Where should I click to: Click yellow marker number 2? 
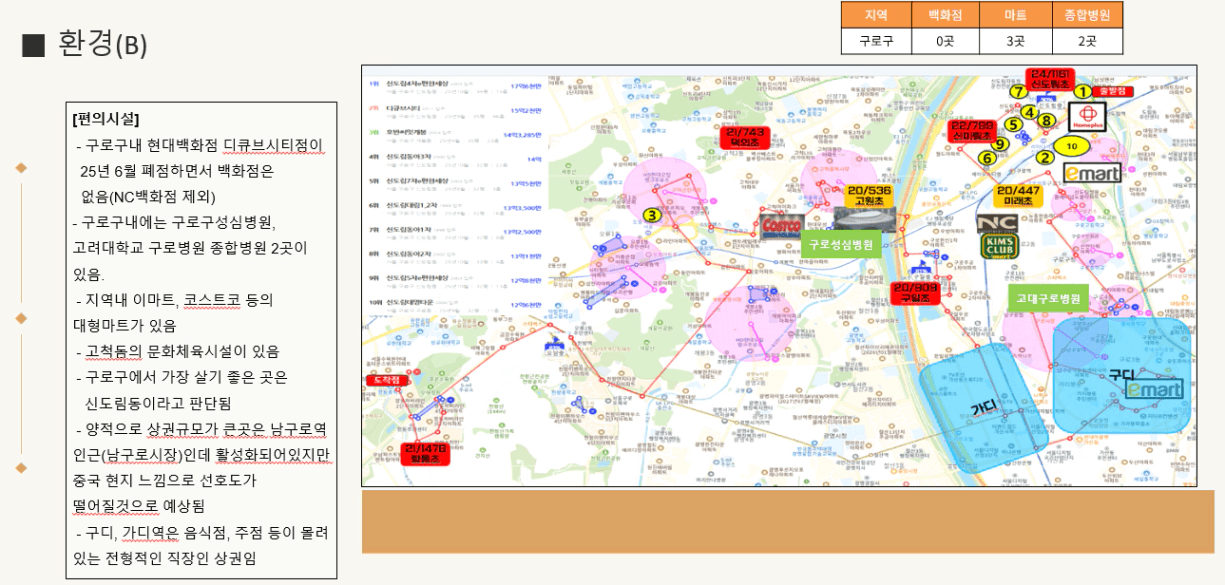(x=1046, y=156)
